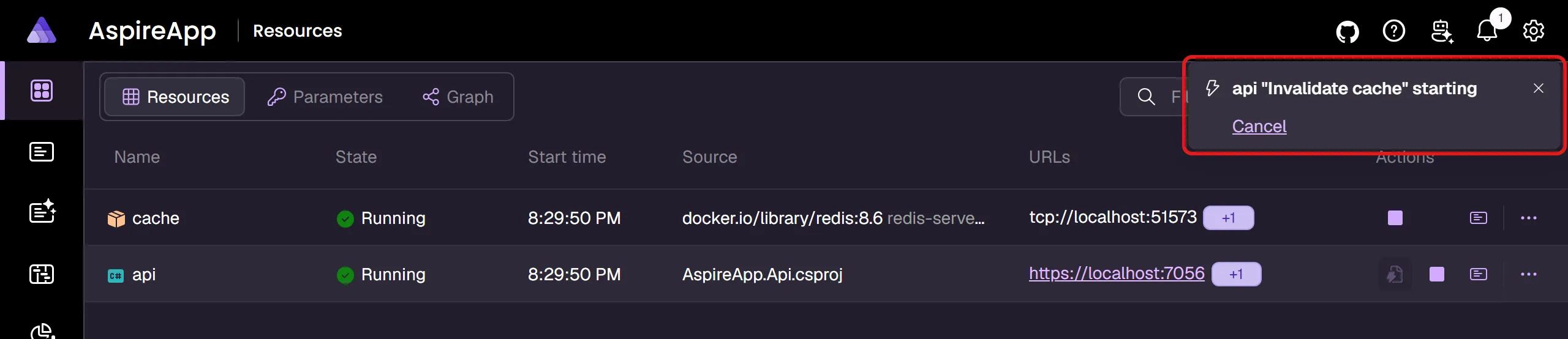This screenshot has width=1568, height=339.
Task: Open more actions menu for api
Action: coord(1529,274)
